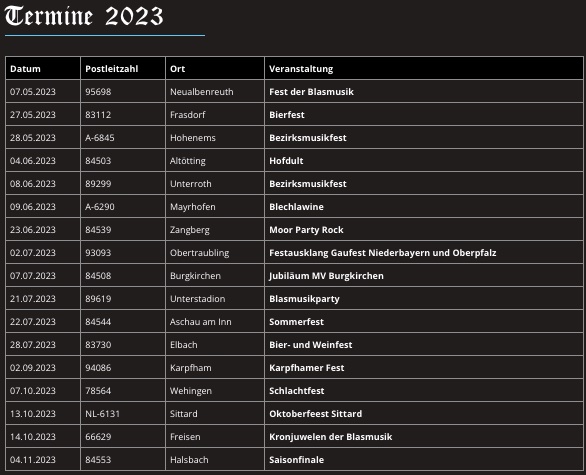Open the Schlachtfest event in Wehingen
This screenshot has width=586, height=475.
297,391
